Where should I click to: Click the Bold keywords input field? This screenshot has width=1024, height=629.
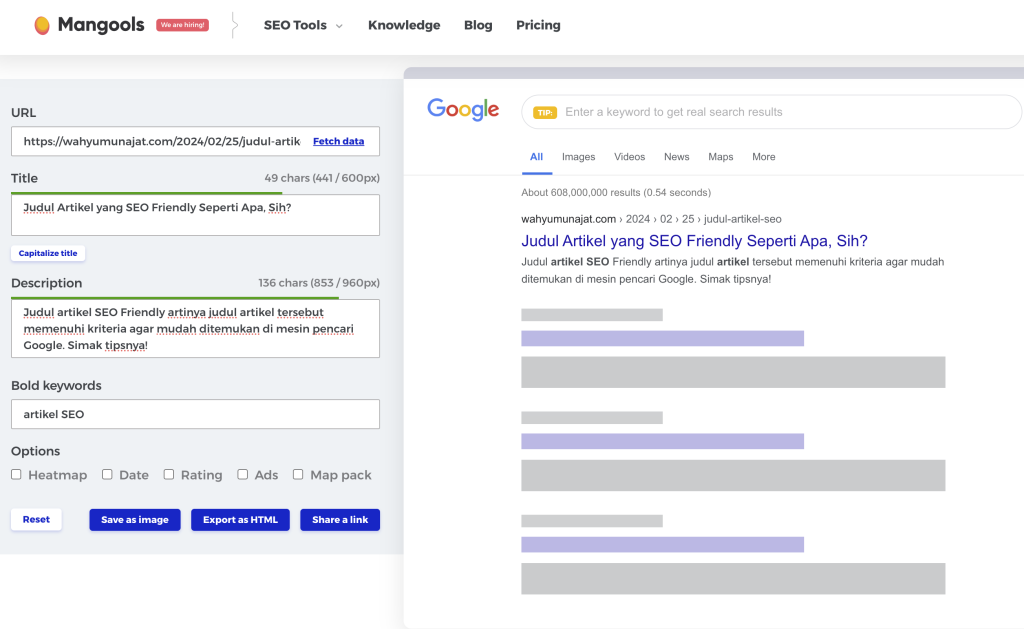195,414
